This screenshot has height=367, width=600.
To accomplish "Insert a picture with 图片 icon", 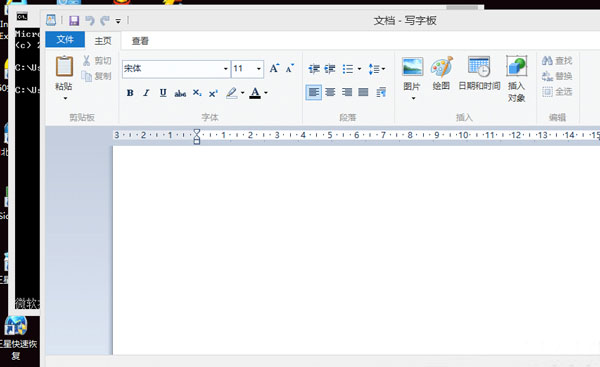I will 412,67.
